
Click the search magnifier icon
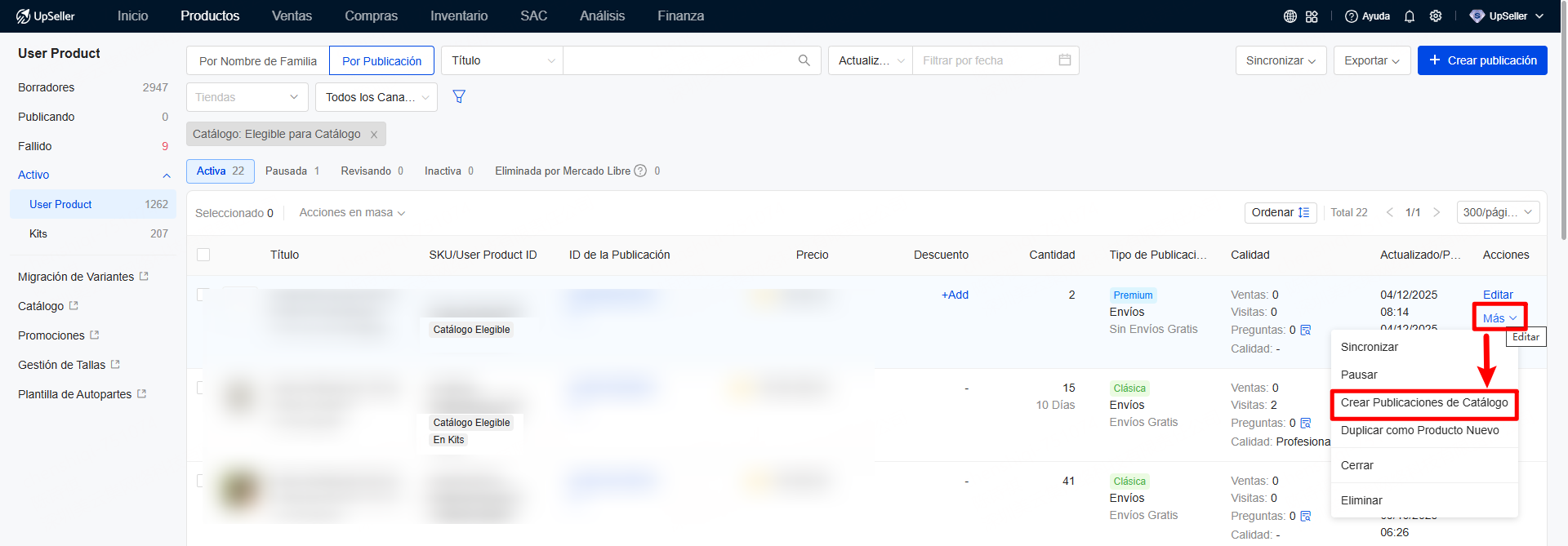[x=804, y=60]
